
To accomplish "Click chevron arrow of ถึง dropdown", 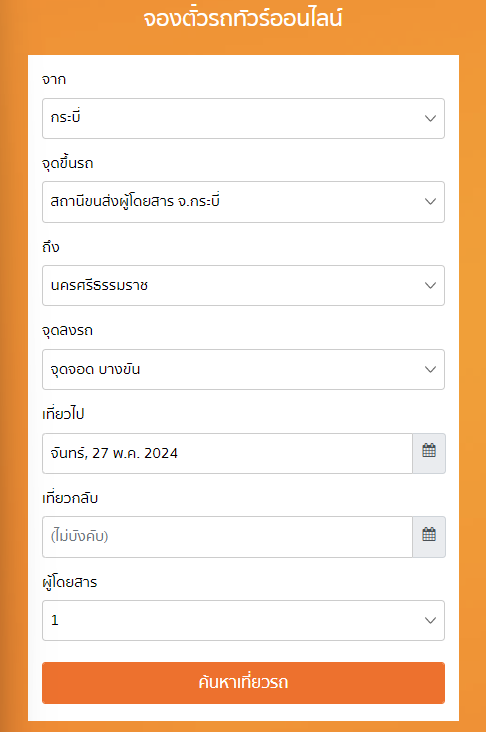I will pyautogui.click(x=430, y=285).
